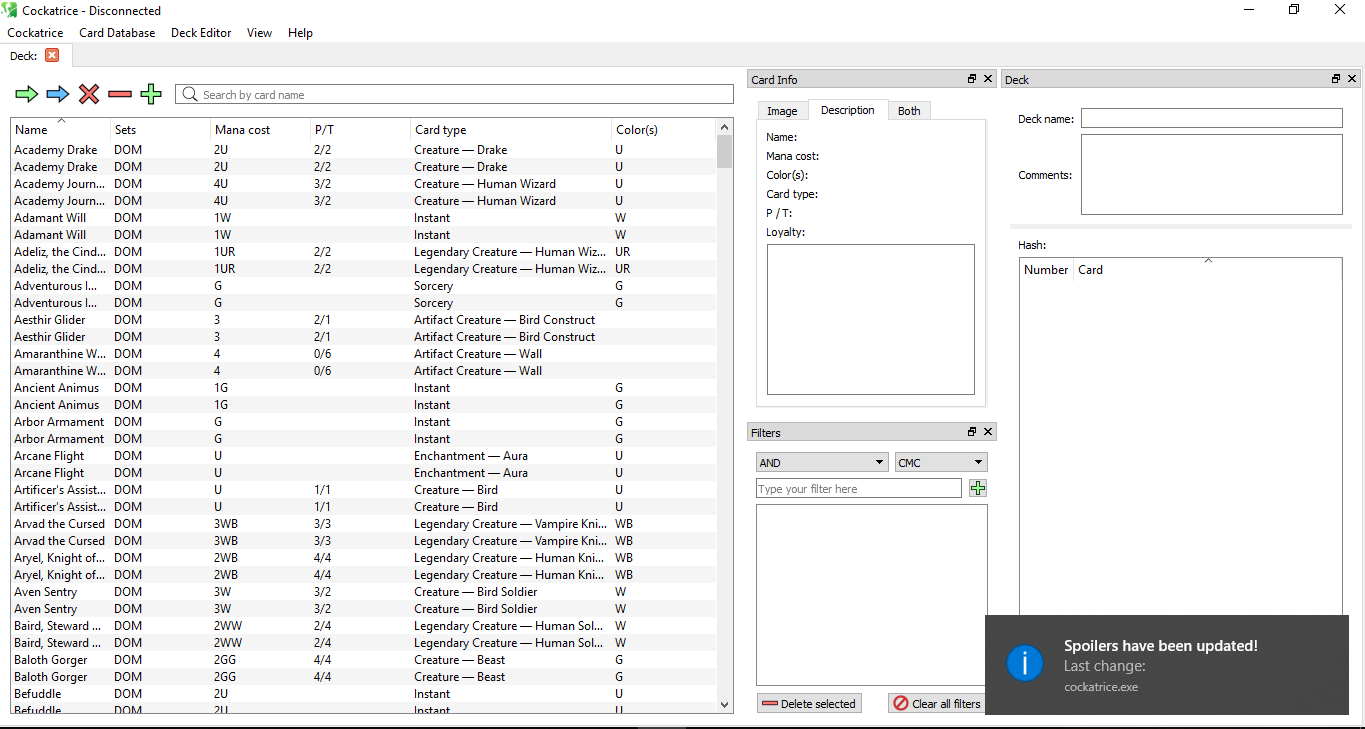Viewport: 1365px width, 729px height.
Task: Switch to the Both tab
Action: [x=908, y=110]
